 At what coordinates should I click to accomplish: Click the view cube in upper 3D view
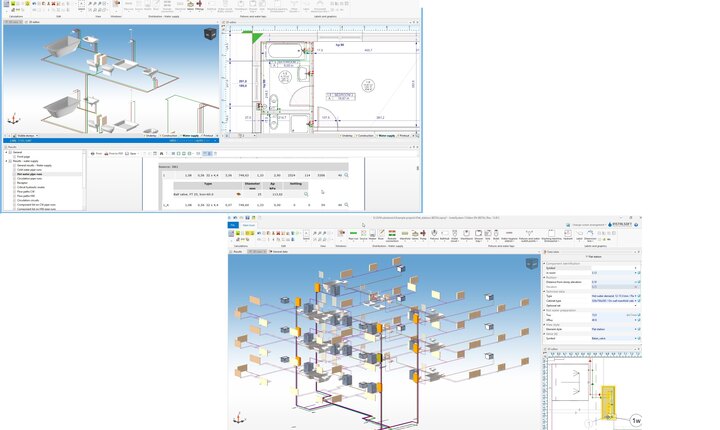point(209,34)
